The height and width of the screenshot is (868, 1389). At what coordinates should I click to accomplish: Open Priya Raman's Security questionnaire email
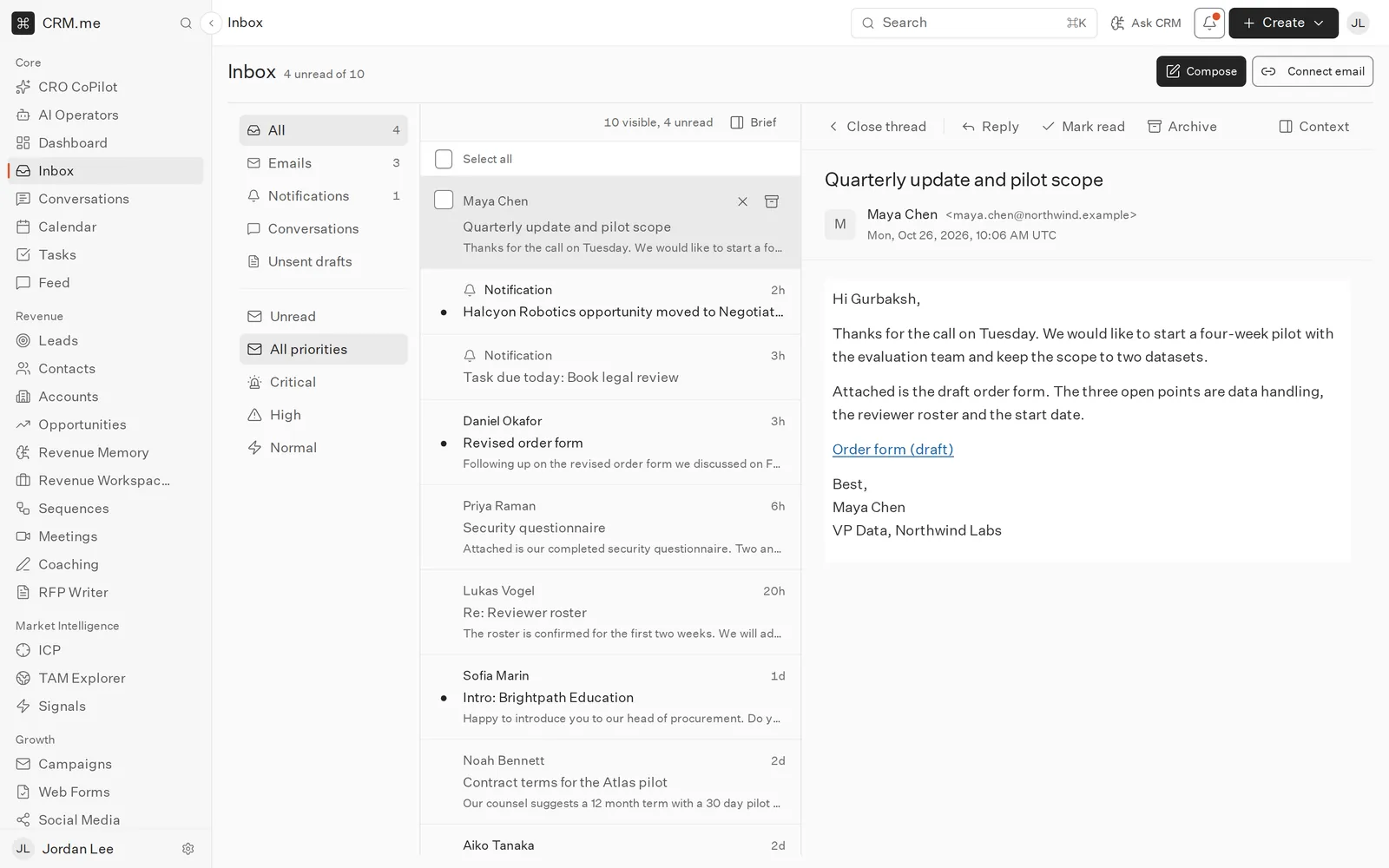610,528
